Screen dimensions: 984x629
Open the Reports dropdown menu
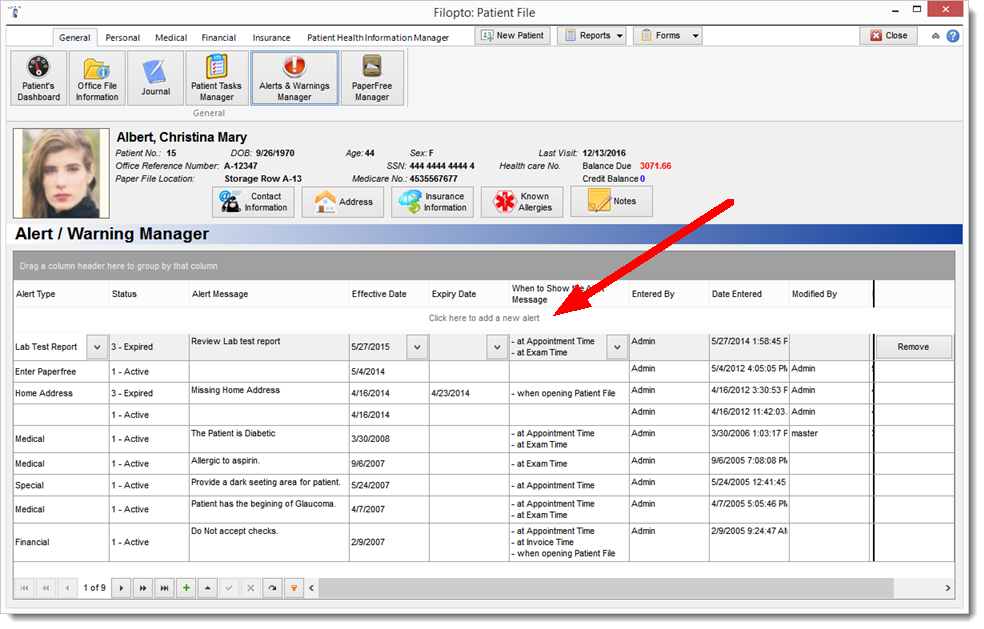[x=594, y=36]
